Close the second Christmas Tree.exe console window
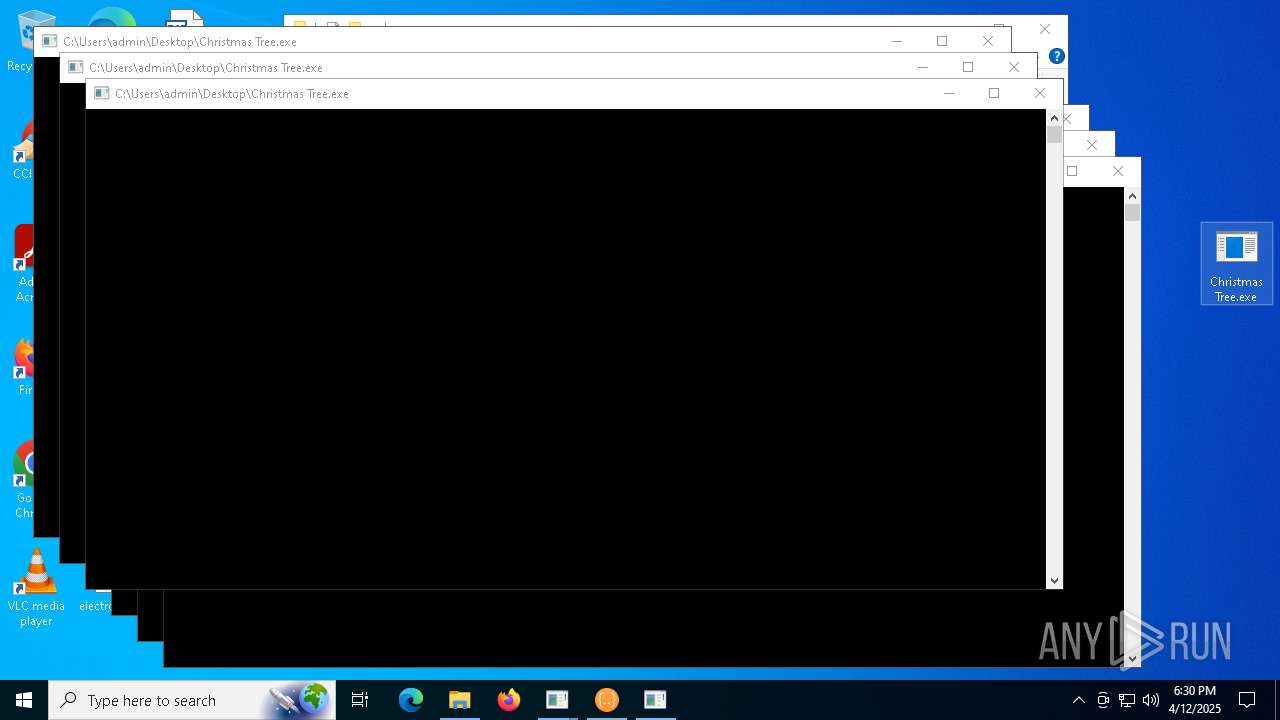 [1014, 67]
